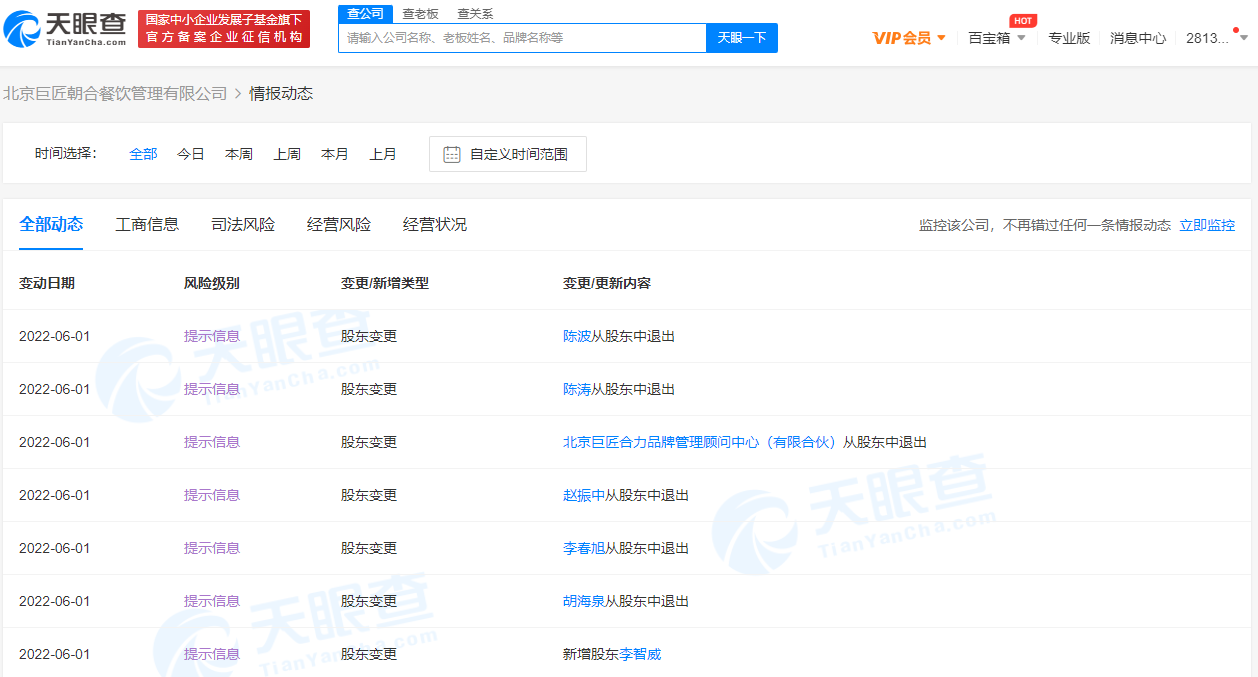This screenshot has width=1258, height=677.
Task: Focus the company name search input field
Action: point(522,38)
